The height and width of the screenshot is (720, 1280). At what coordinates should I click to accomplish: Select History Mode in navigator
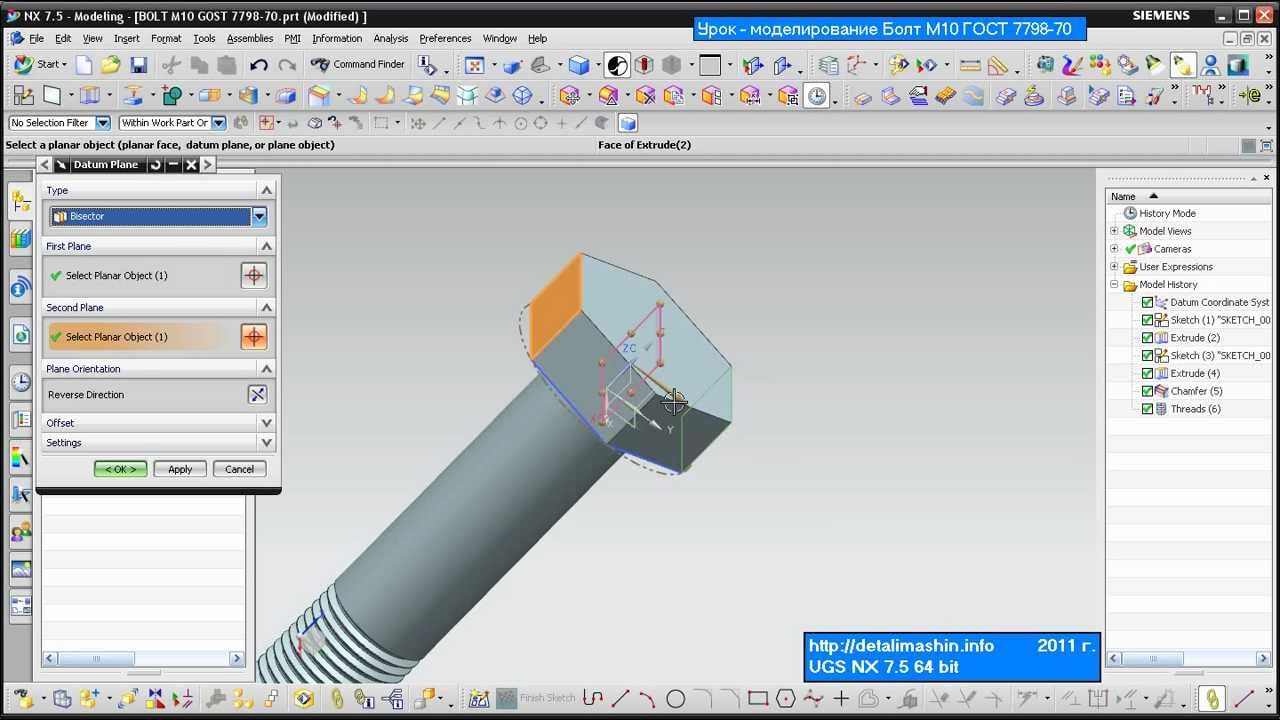click(1167, 213)
